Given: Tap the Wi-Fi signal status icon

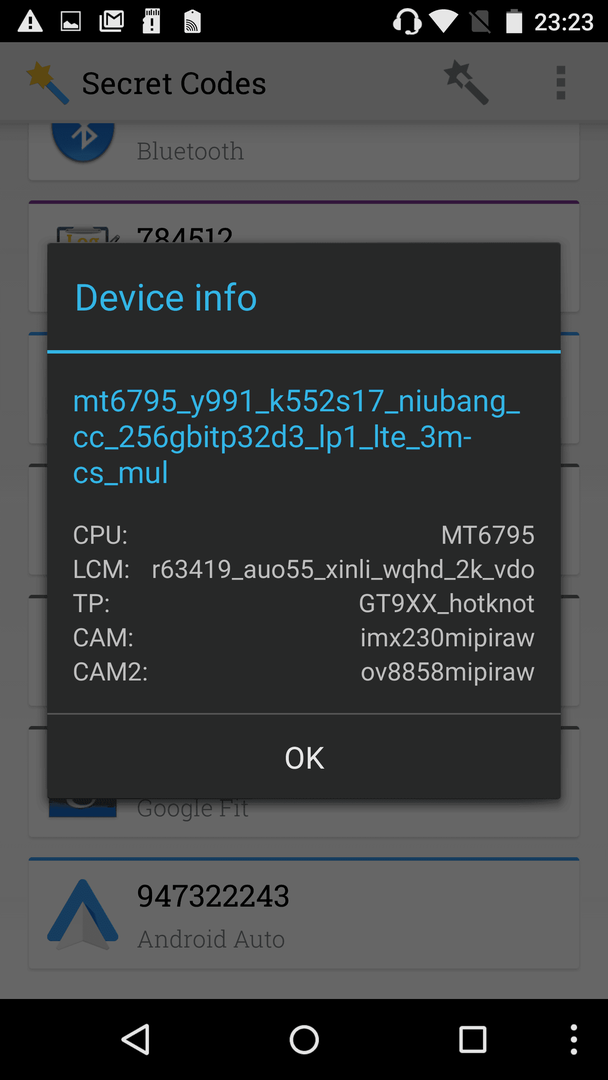Looking at the screenshot, I should pos(443,21).
